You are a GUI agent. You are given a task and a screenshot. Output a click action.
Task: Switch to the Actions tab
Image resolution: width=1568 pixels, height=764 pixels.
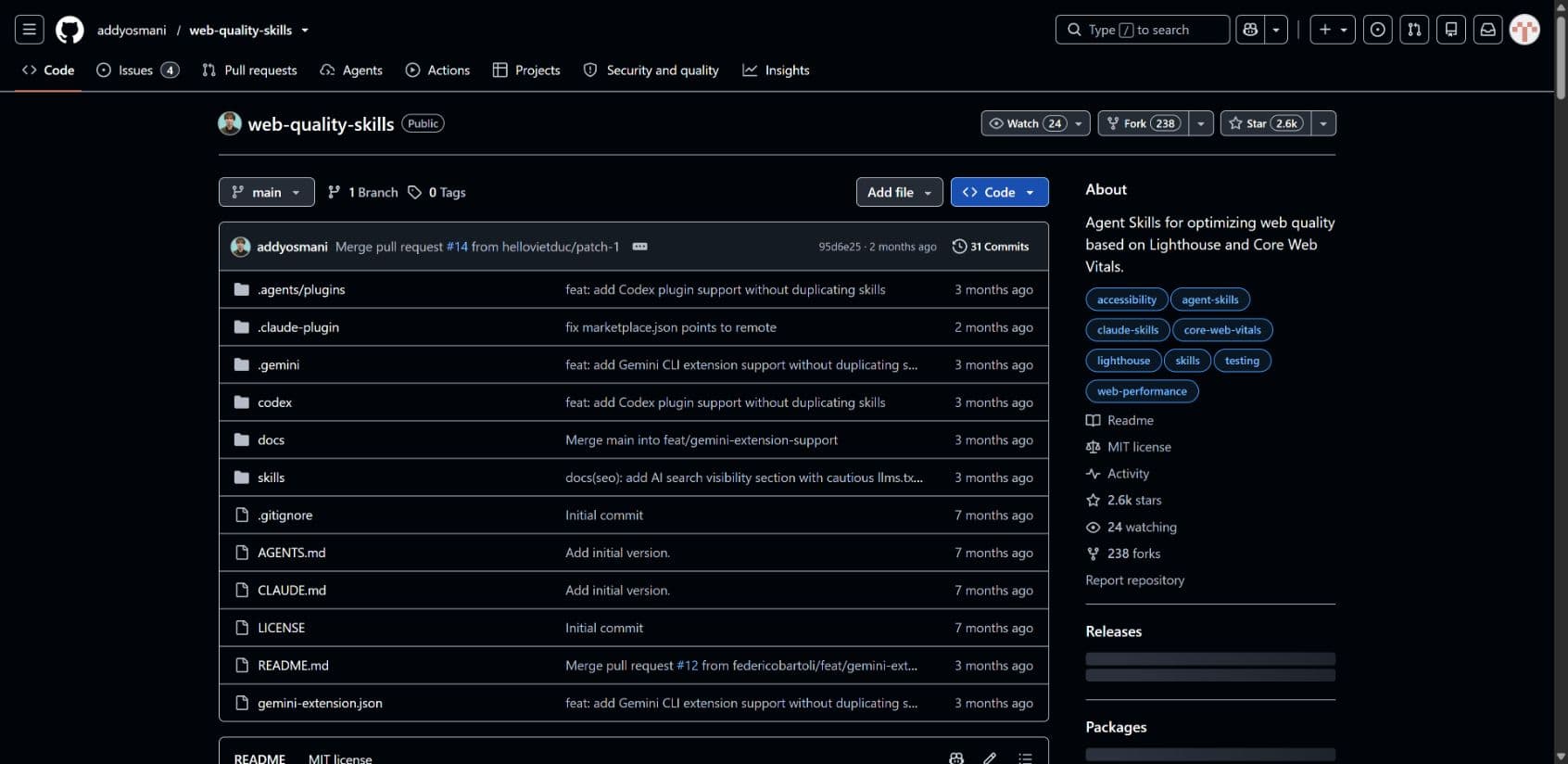(437, 70)
